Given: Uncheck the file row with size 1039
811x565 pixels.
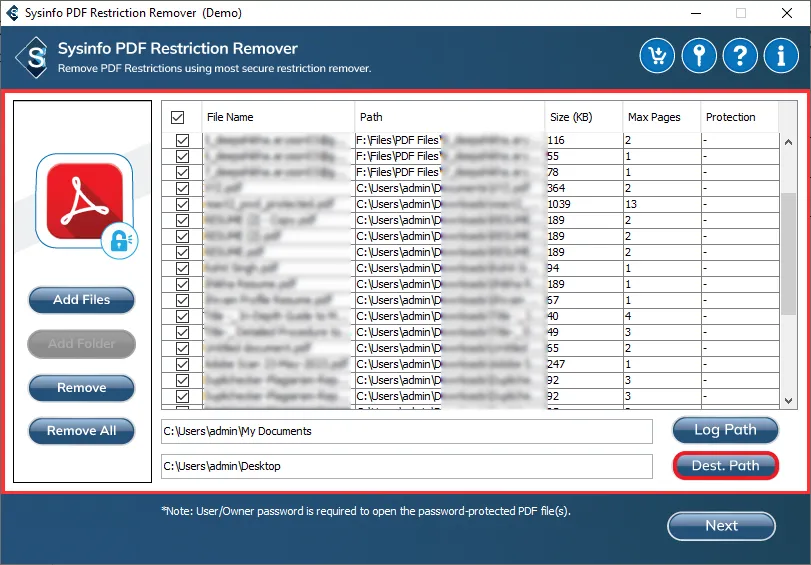Looking at the screenshot, I should tap(182, 204).
